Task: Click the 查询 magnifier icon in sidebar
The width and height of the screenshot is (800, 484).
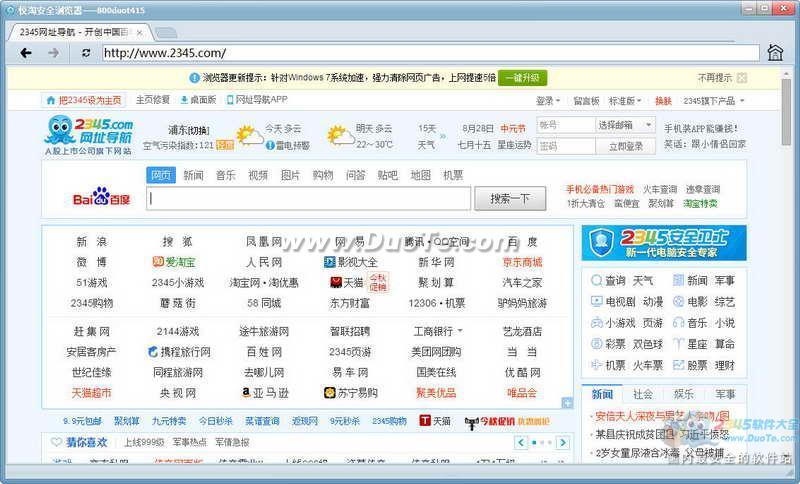Action: tap(596, 281)
